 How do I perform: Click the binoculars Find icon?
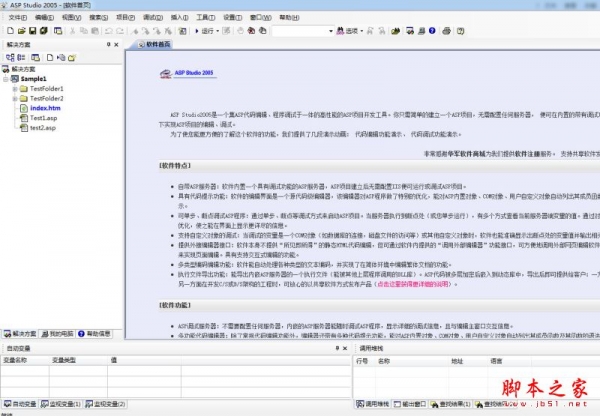tap(340, 31)
